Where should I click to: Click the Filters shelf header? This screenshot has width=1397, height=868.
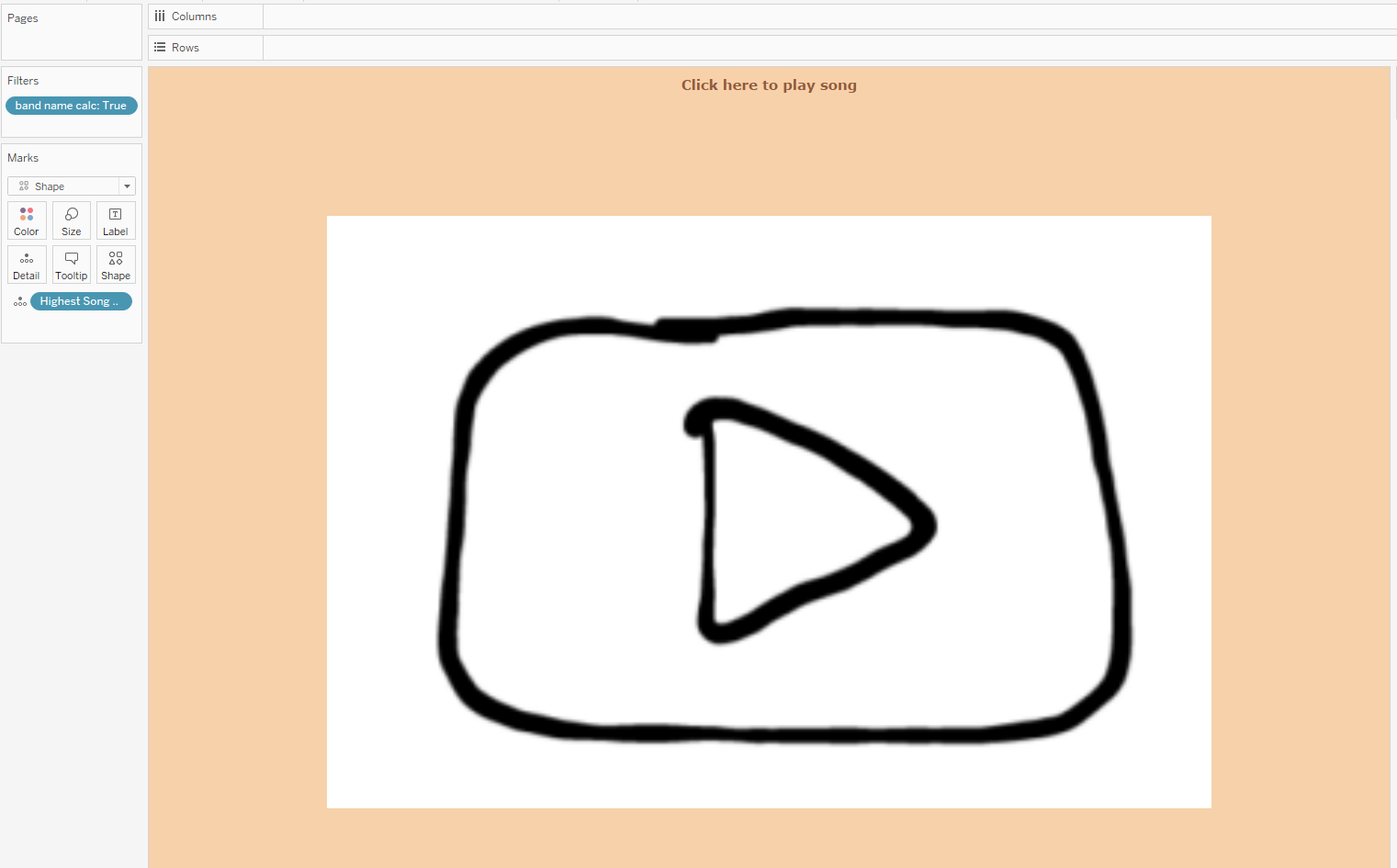[23, 81]
